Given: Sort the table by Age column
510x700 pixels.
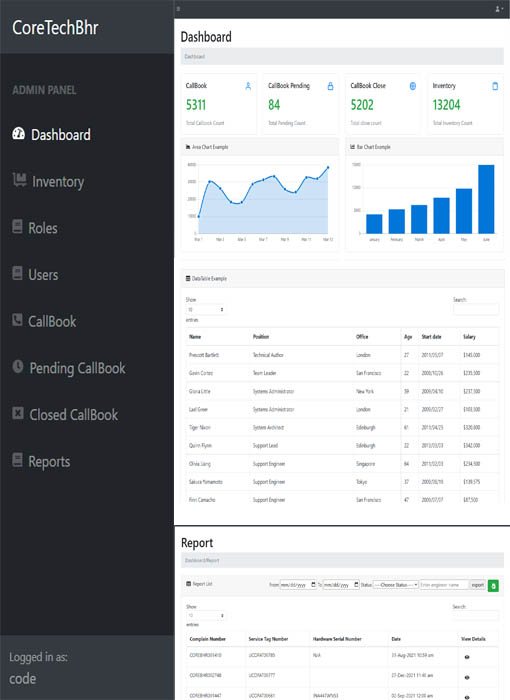Looking at the screenshot, I should (x=410, y=337).
